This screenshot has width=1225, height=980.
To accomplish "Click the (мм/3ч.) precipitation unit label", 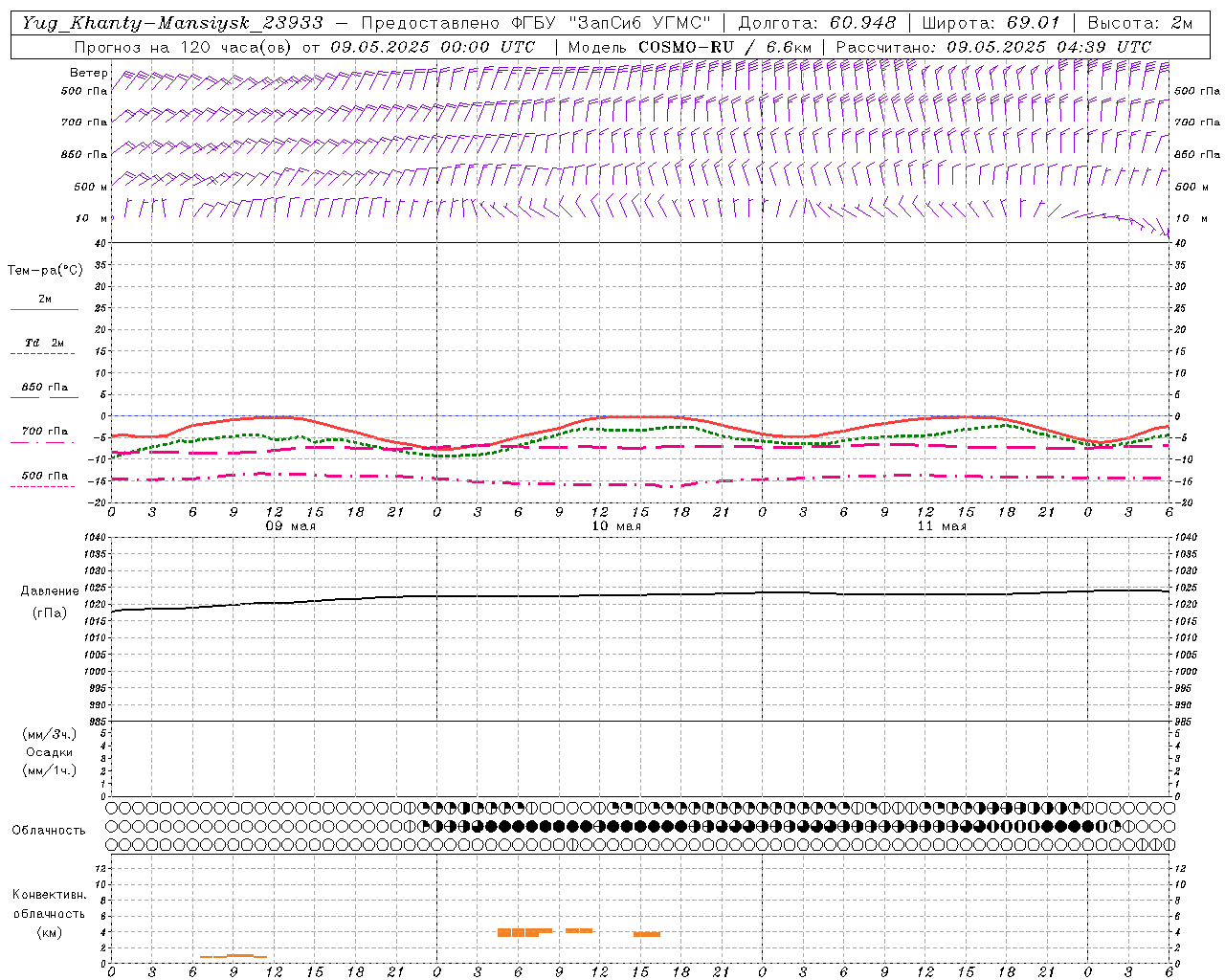I will (x=50, y=734).
